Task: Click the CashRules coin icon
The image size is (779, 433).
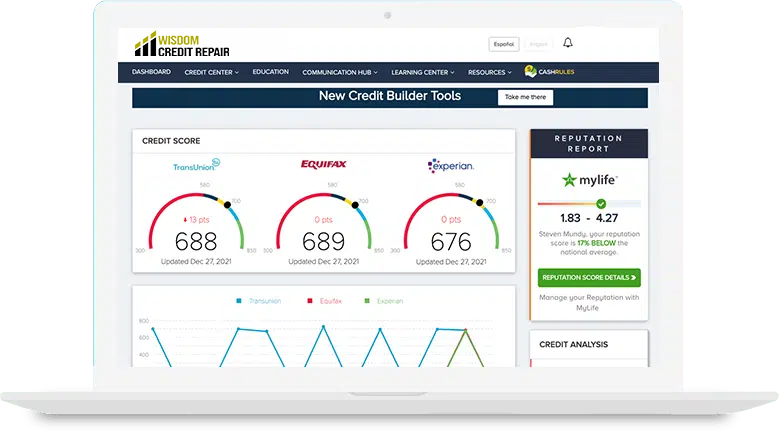Action: (530, 72)
